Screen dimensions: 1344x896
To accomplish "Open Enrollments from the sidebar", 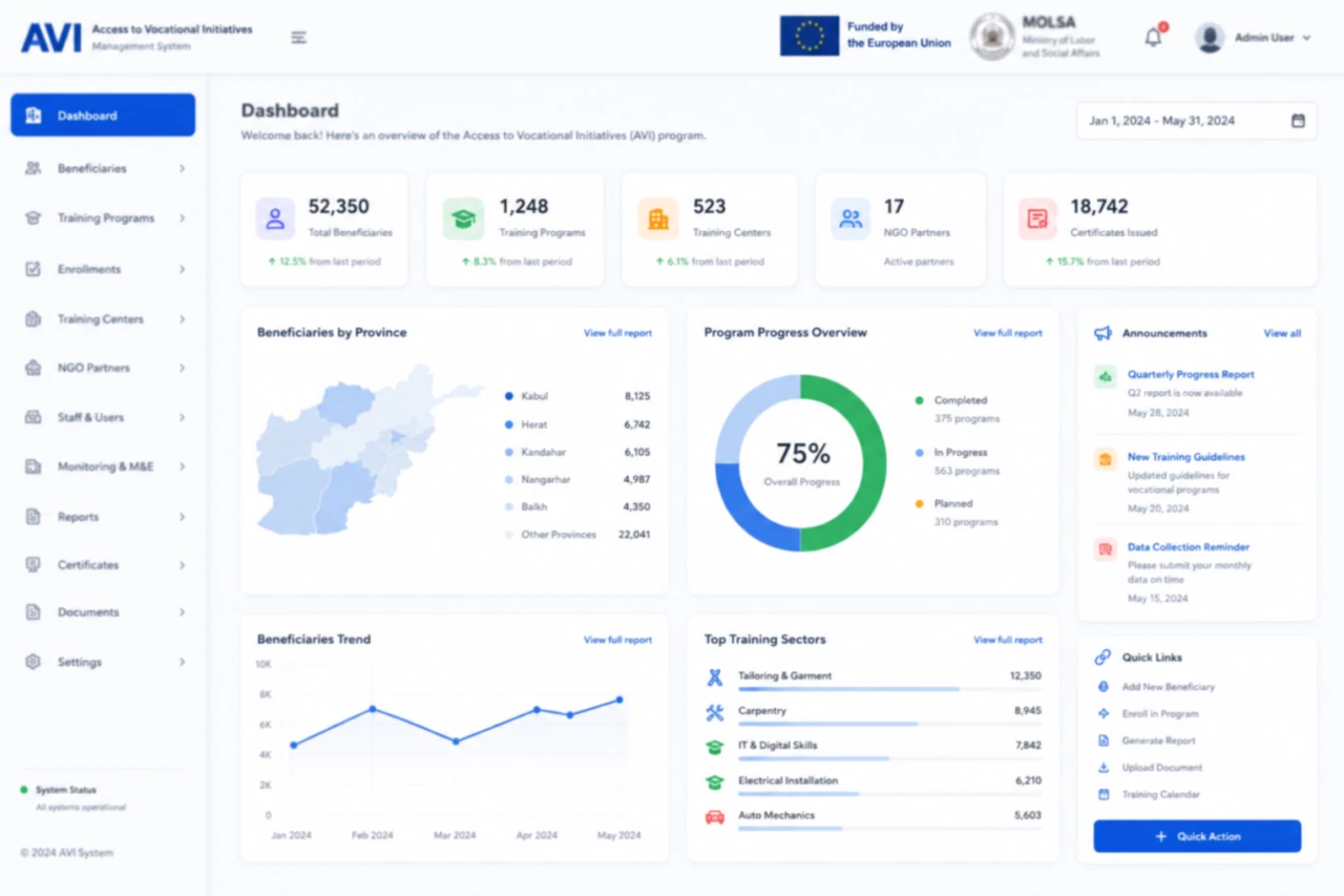I will (x=103, y=269).
